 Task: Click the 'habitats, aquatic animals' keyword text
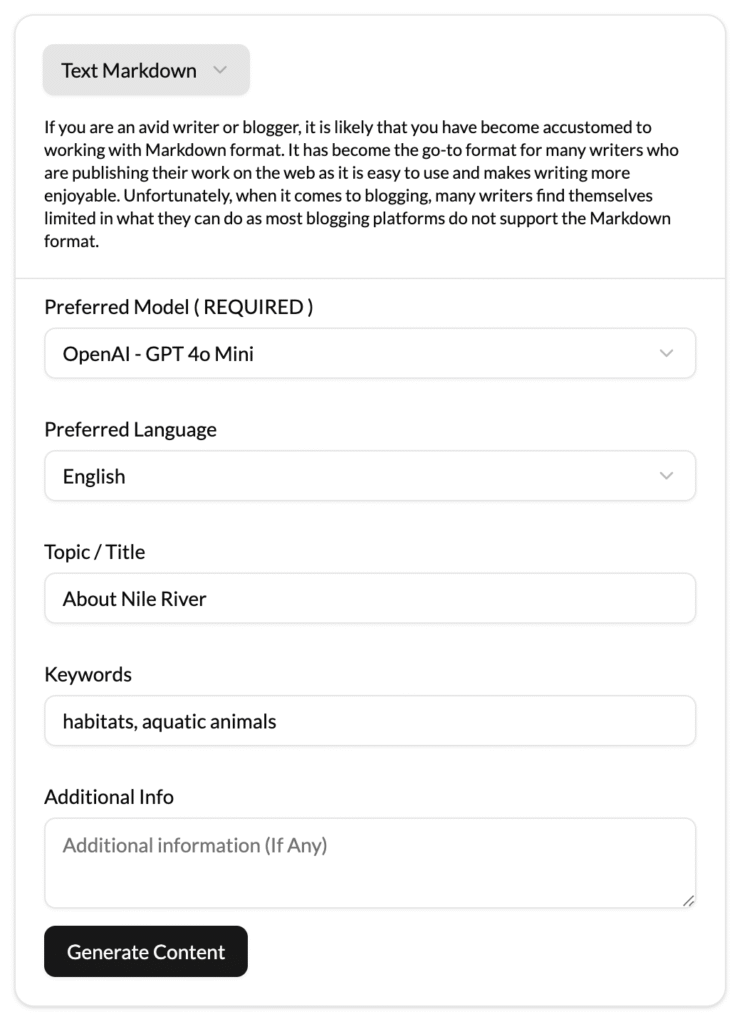[x=169, y=722]
